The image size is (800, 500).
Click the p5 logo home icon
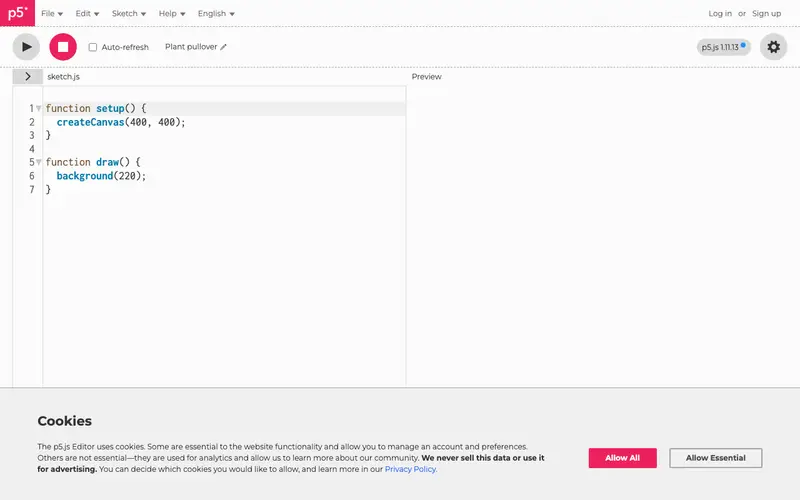pyautogui.click(x=17, y=13)
